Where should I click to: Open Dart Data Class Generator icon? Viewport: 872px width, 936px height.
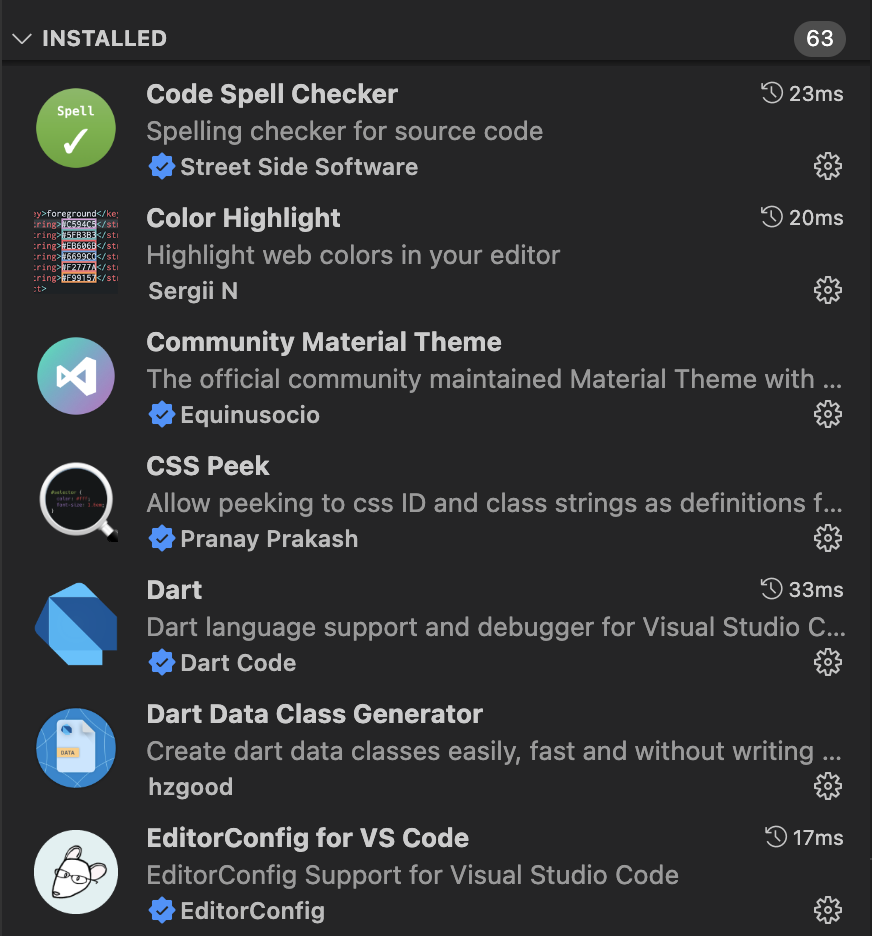(76, 748)
